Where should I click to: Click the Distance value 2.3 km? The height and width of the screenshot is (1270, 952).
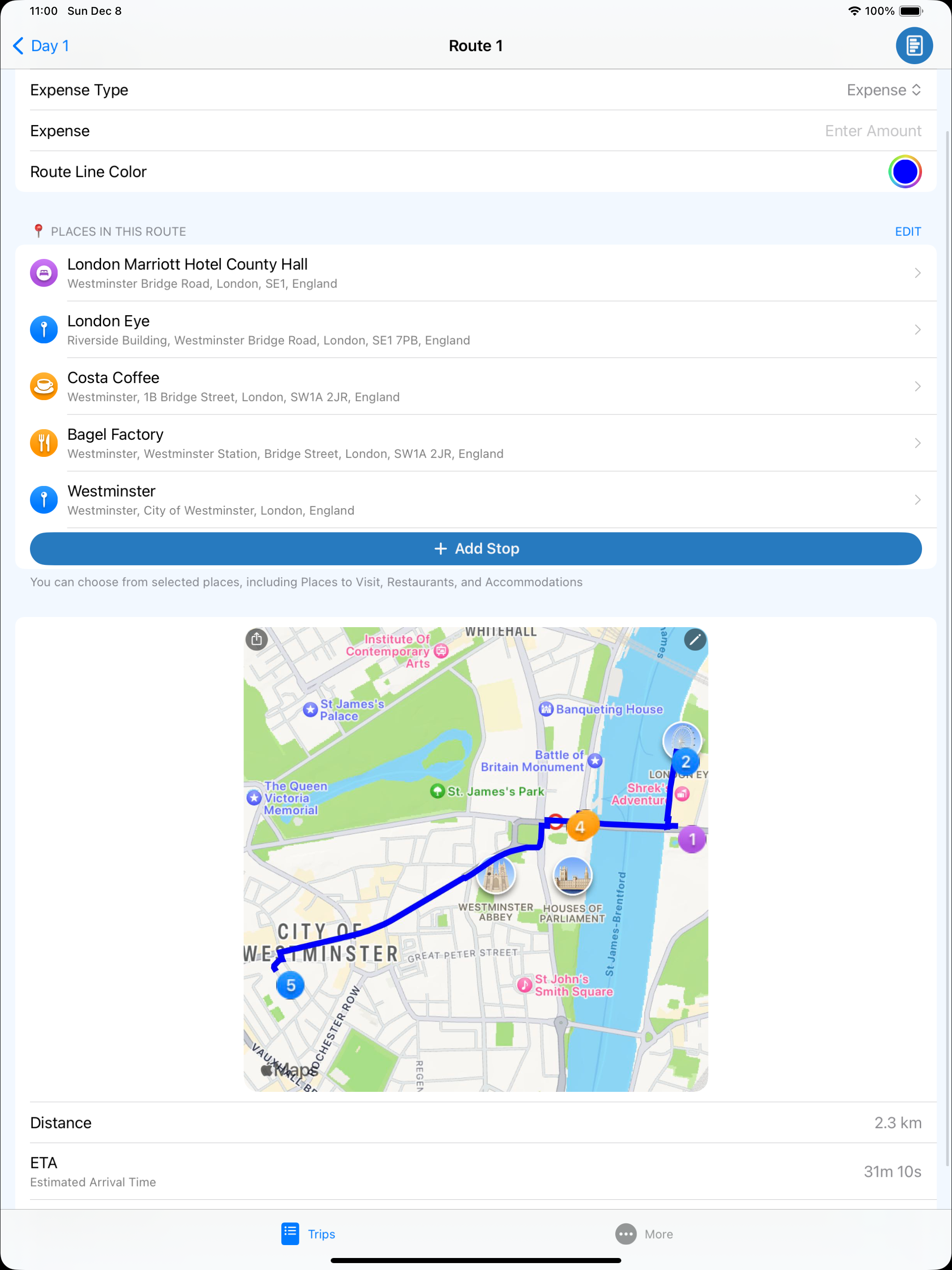coord(898,1122)
